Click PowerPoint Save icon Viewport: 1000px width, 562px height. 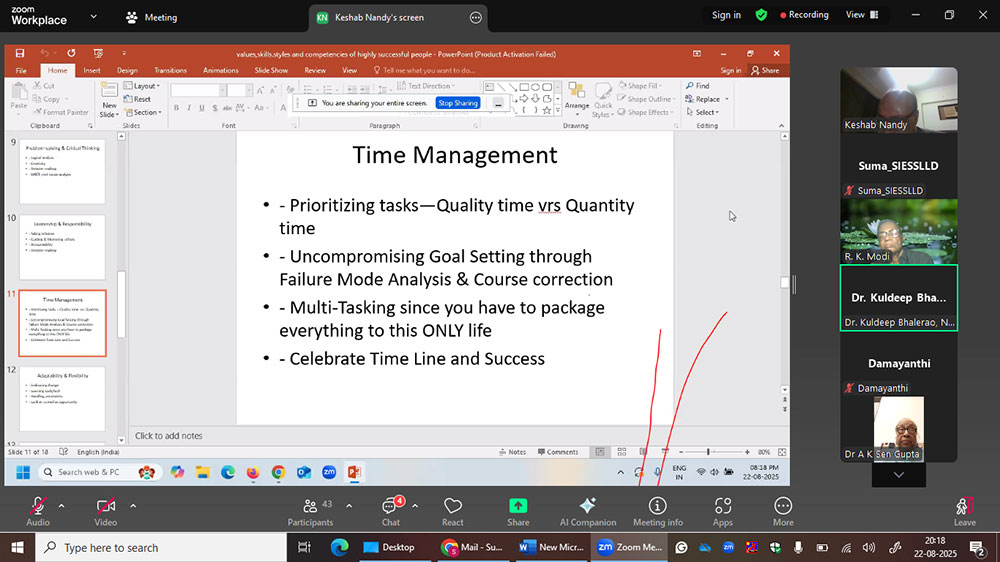pyautogui.click(x=20, y=54)
